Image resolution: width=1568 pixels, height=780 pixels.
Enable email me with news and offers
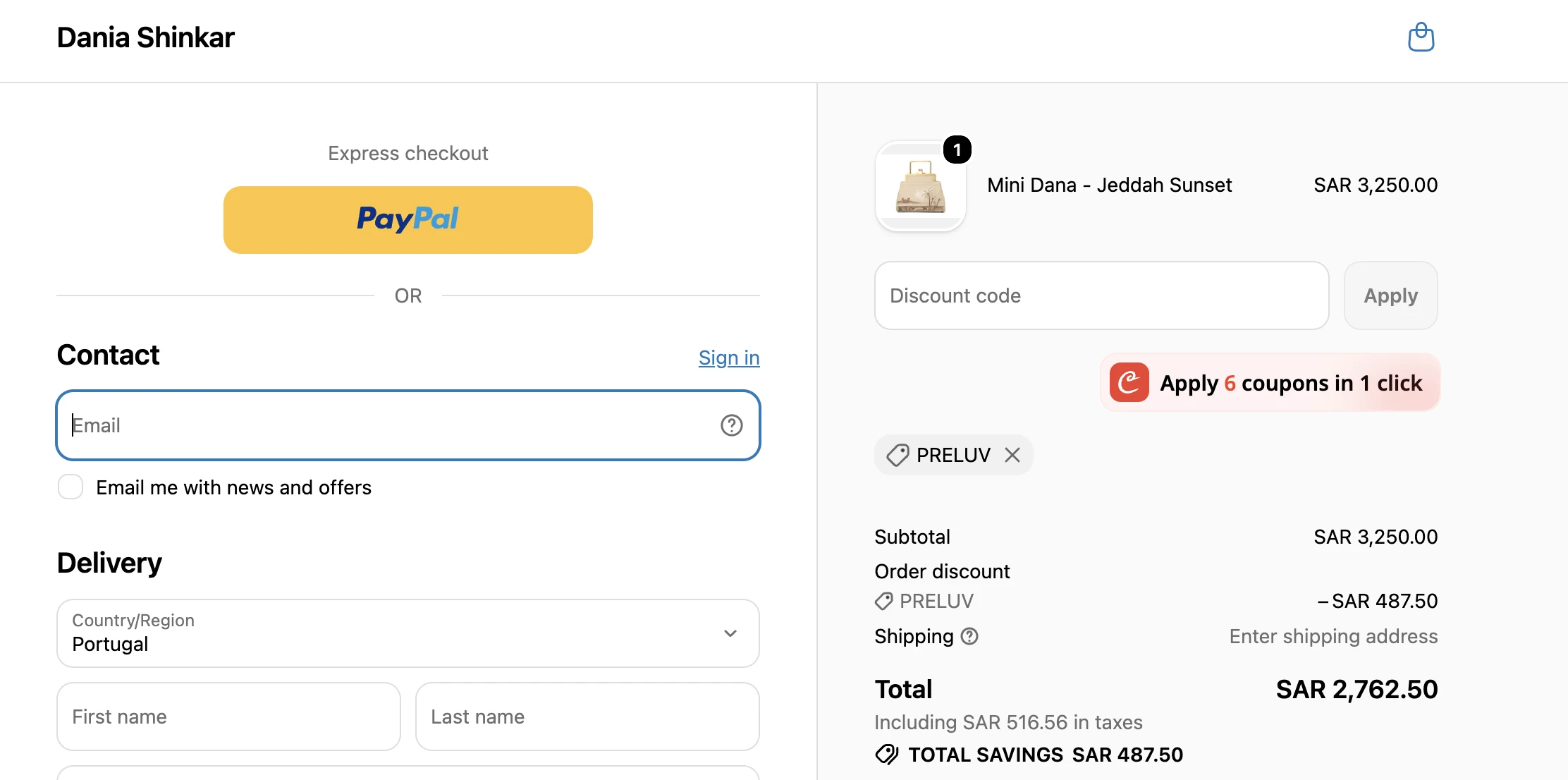coord(71,487)
